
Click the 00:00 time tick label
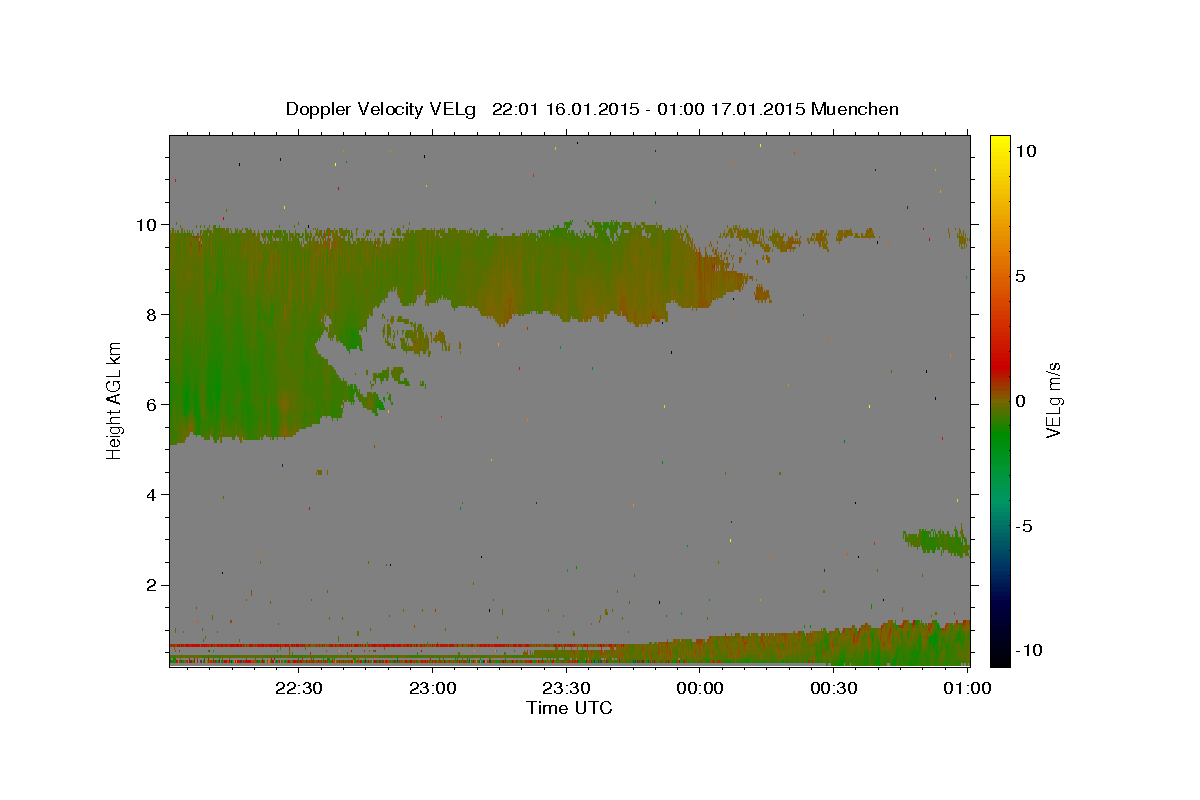(x=700, y=688)
